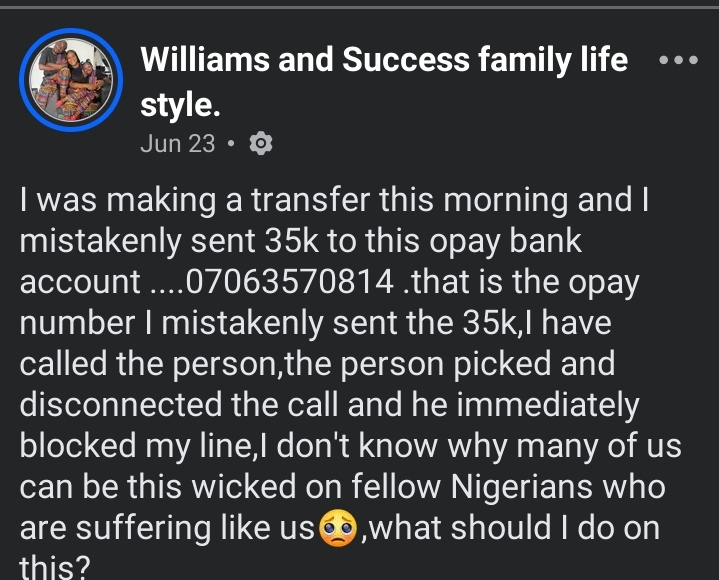Tap the pleading face emoji in post
The image size is (719, 580).
338,528
